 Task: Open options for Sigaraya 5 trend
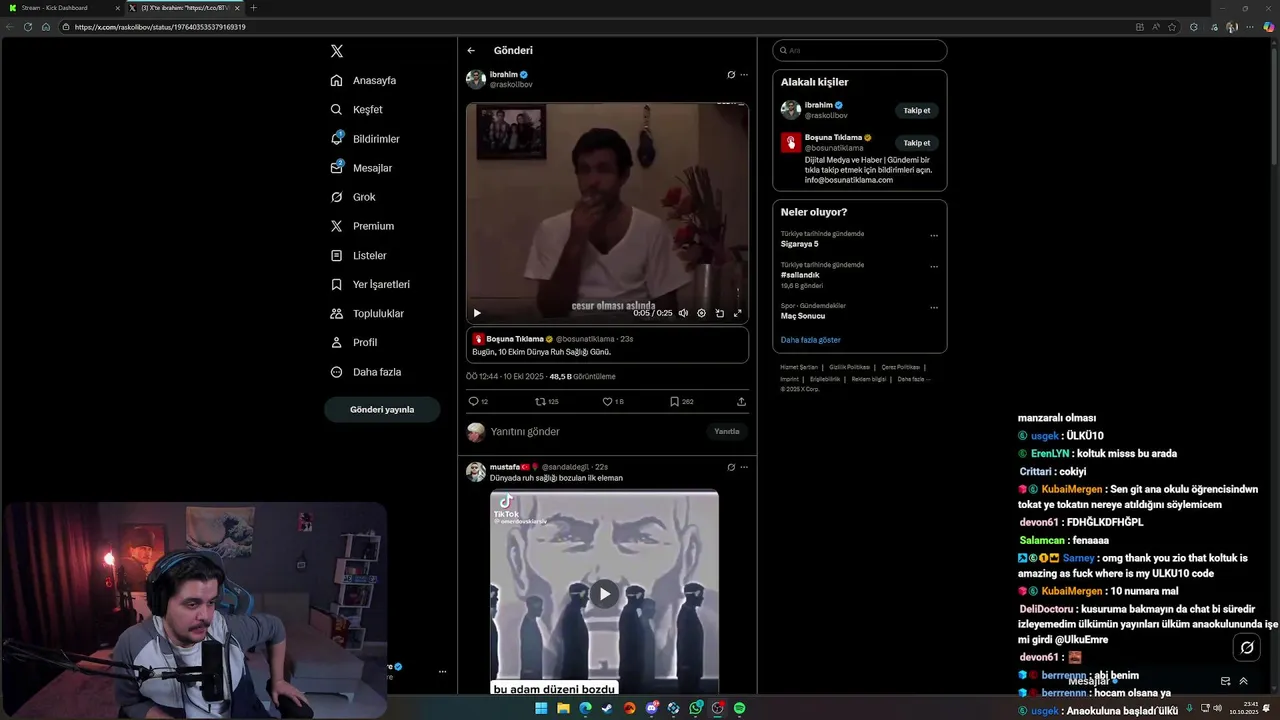tap(934, 236)
